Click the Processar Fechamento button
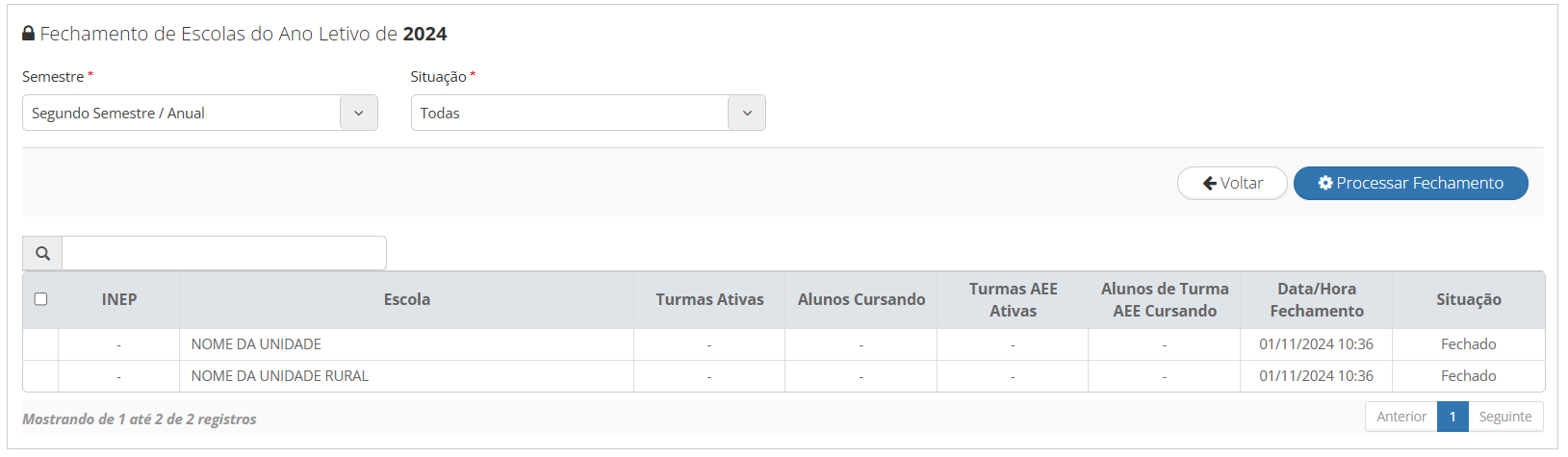Screen dimensions: 1568x457 coord(1410,183)
